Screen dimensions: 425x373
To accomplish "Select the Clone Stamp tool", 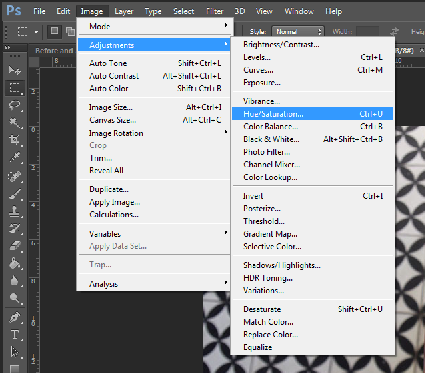I will coord(14,211).
